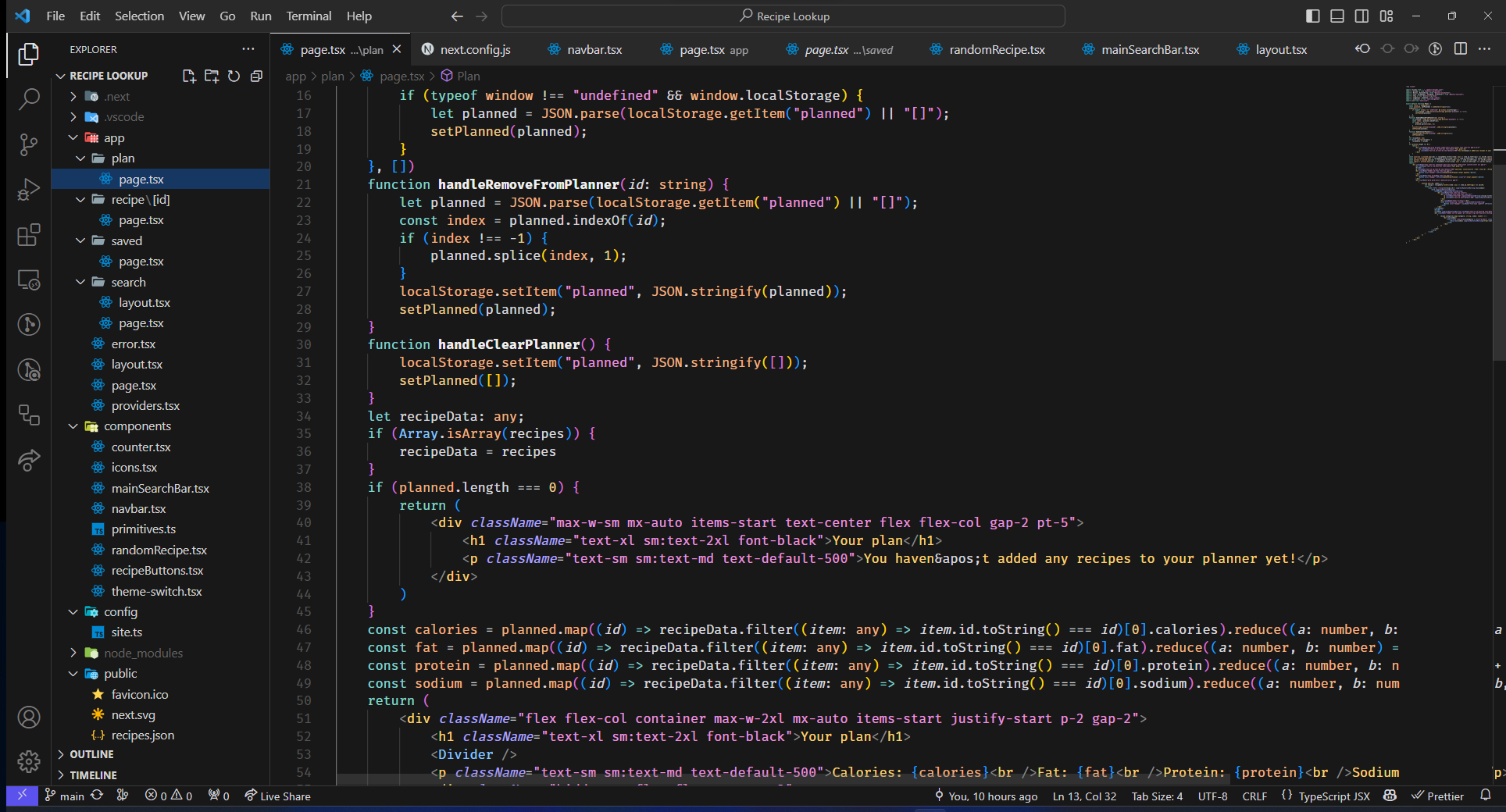This screenshot has height=812, width=1506.
Task: Toggle the bottom panel visibility
Action: coord(1337,16)
